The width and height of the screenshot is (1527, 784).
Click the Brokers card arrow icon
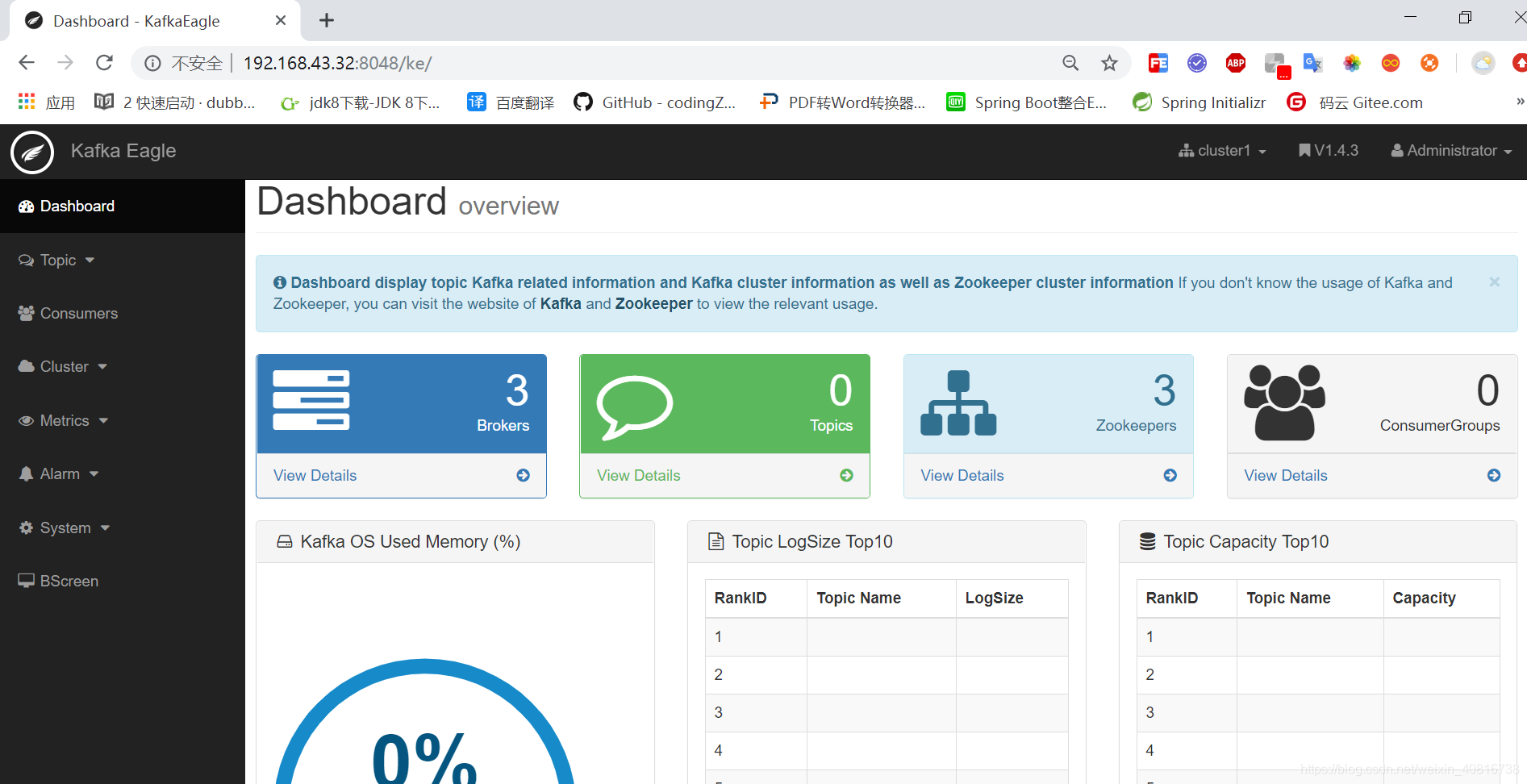click(524, 476)
